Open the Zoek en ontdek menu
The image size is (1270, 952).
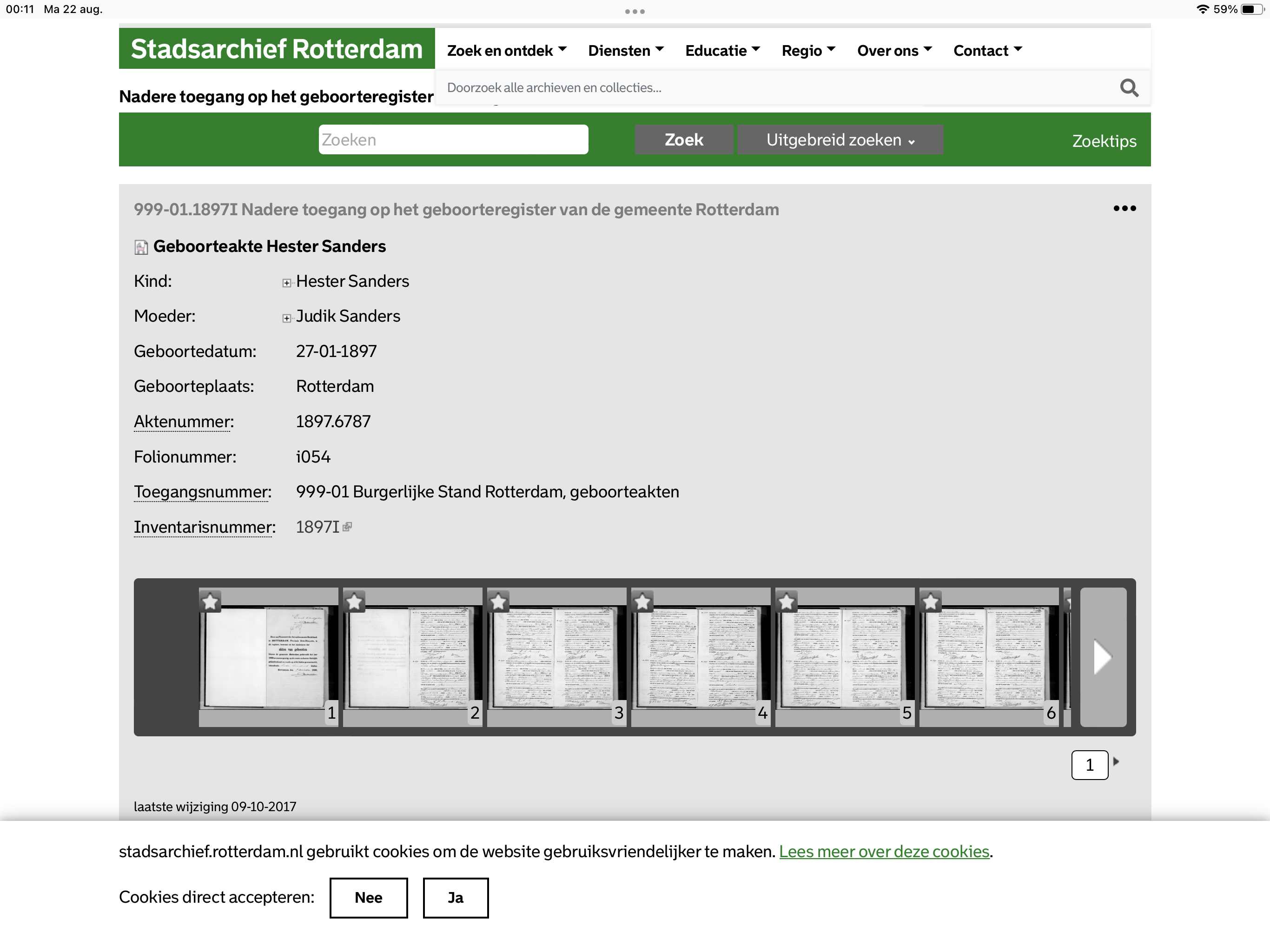(506, 51)
